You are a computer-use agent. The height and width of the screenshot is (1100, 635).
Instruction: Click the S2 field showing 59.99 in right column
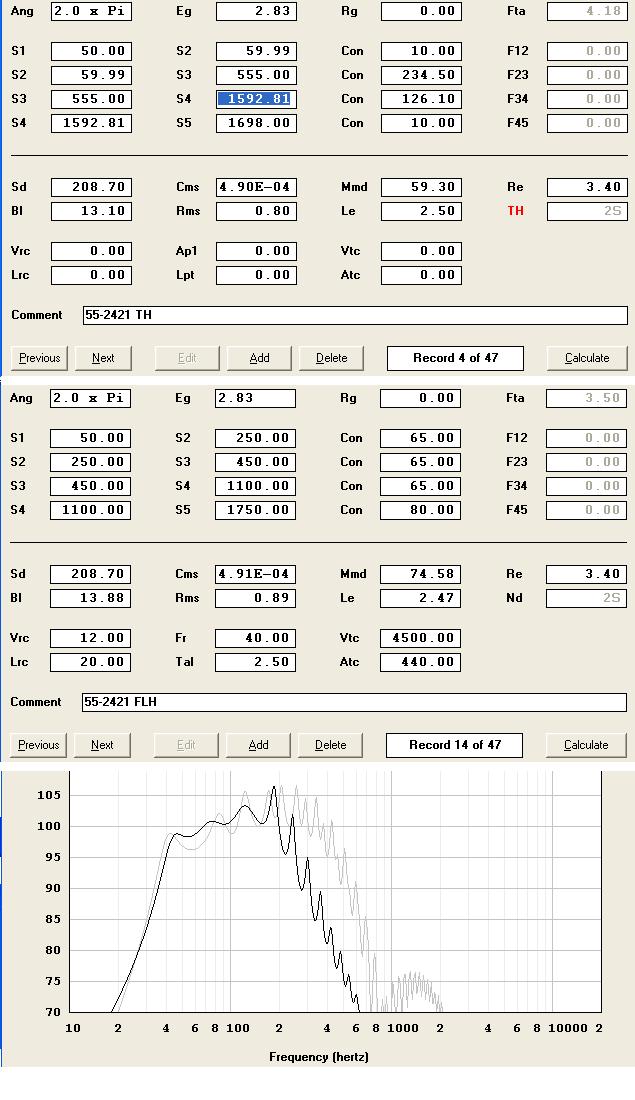click(x=257, y=51)
